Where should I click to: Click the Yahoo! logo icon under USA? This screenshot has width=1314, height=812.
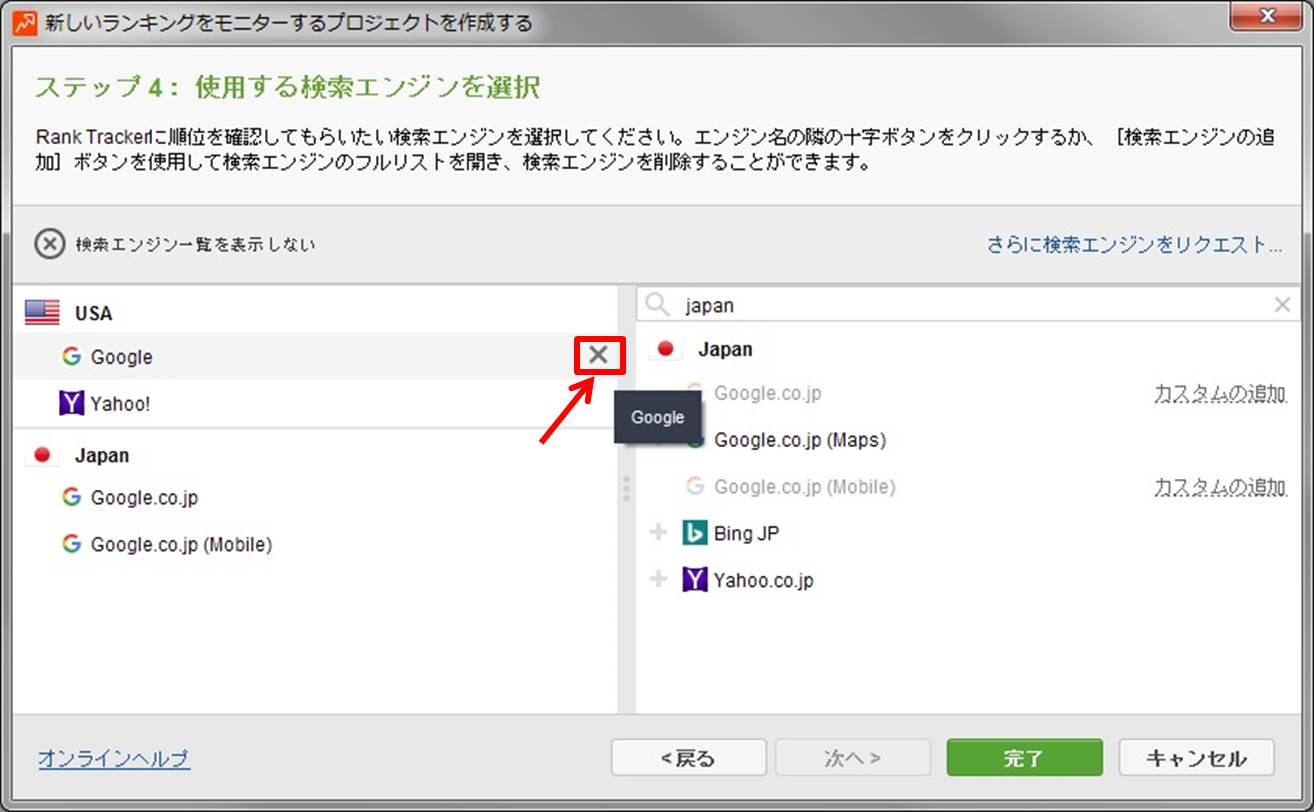tap(72, 403)
